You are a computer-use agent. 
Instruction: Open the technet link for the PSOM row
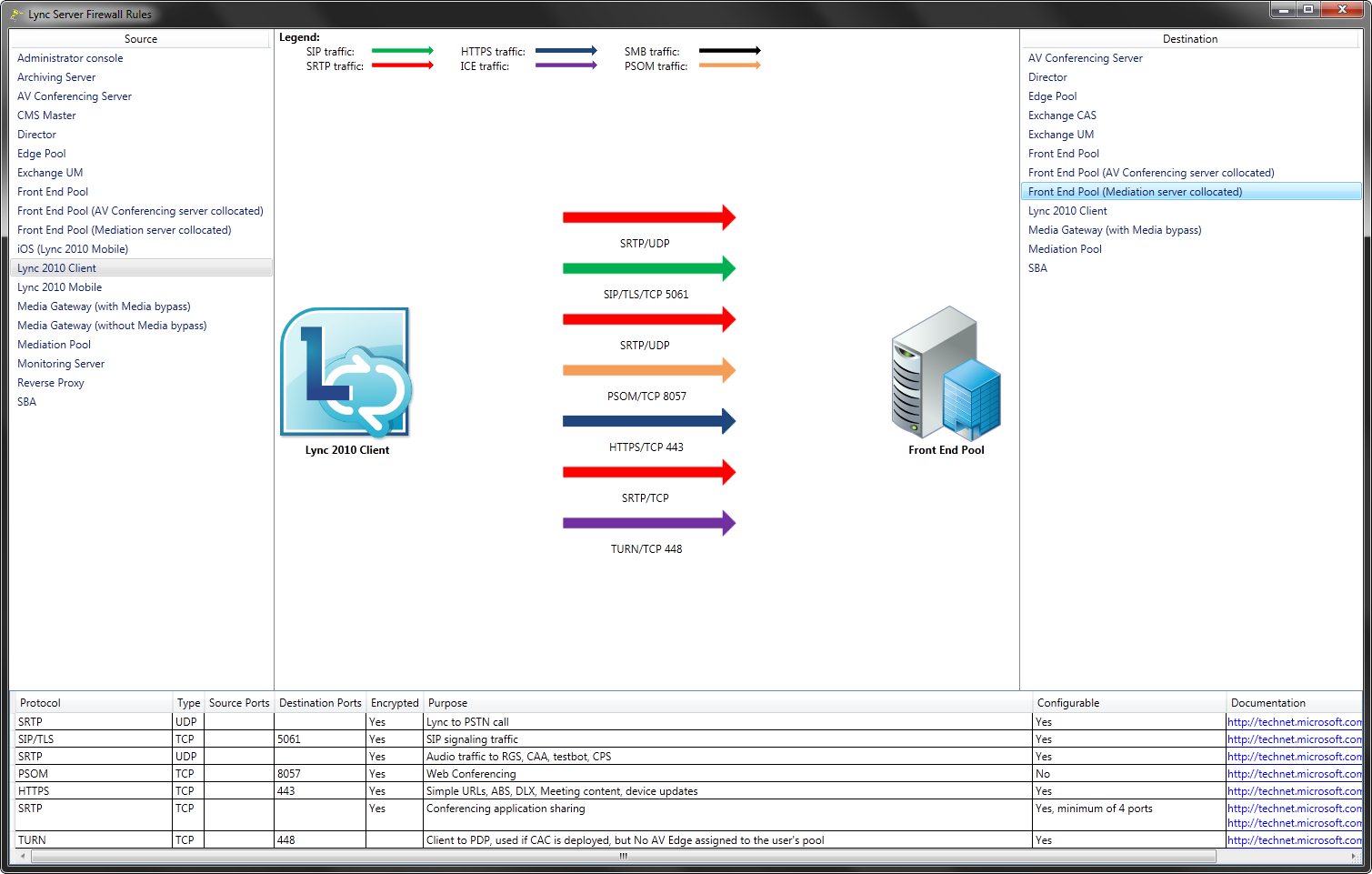(1294, 774)
